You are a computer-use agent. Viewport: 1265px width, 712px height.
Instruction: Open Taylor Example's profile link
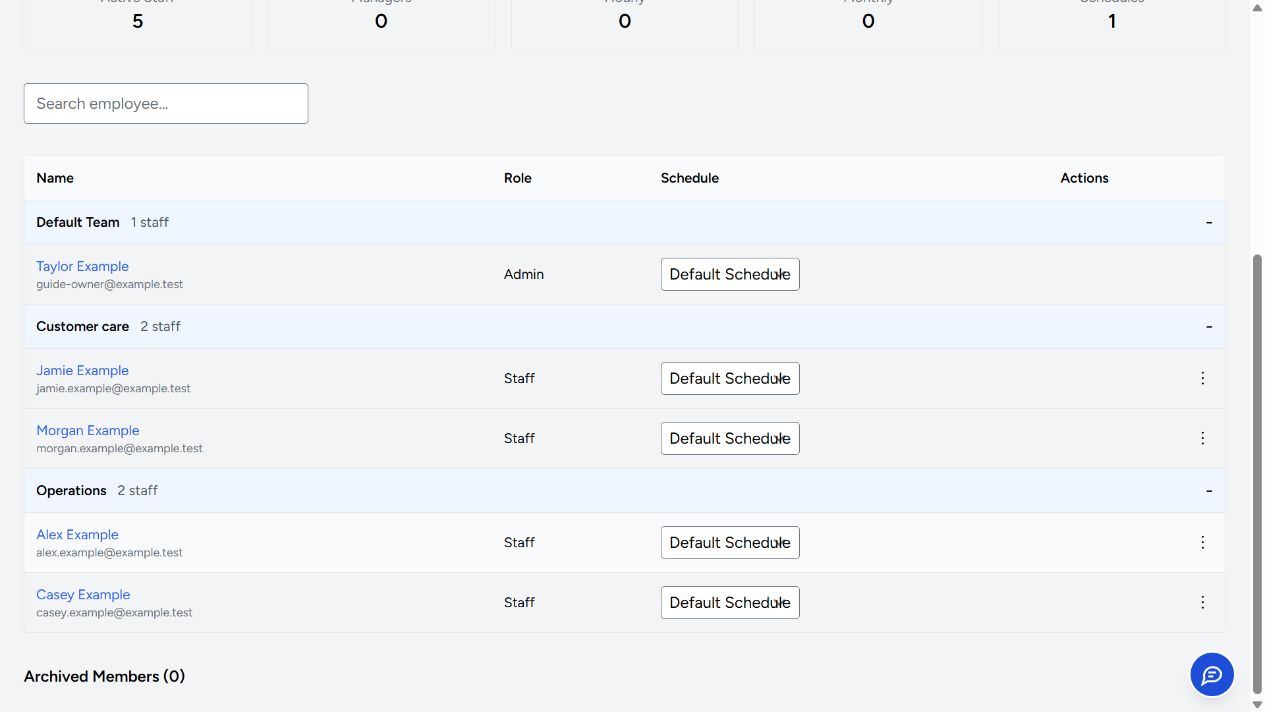pyautogui.click(x=82, y=266)
